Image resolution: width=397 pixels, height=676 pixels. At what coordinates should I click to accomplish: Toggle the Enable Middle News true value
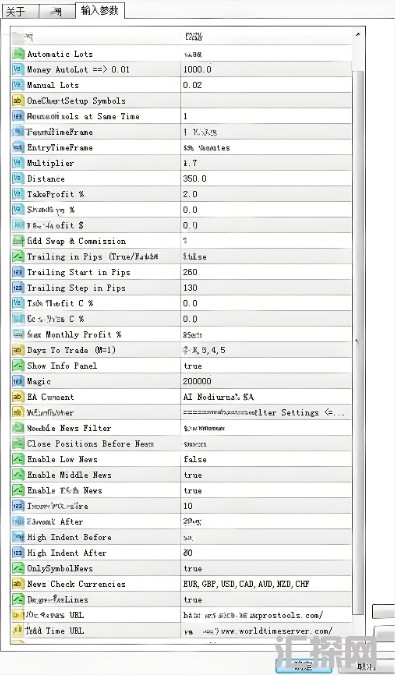pyautogui.click(x=266, y=475)
